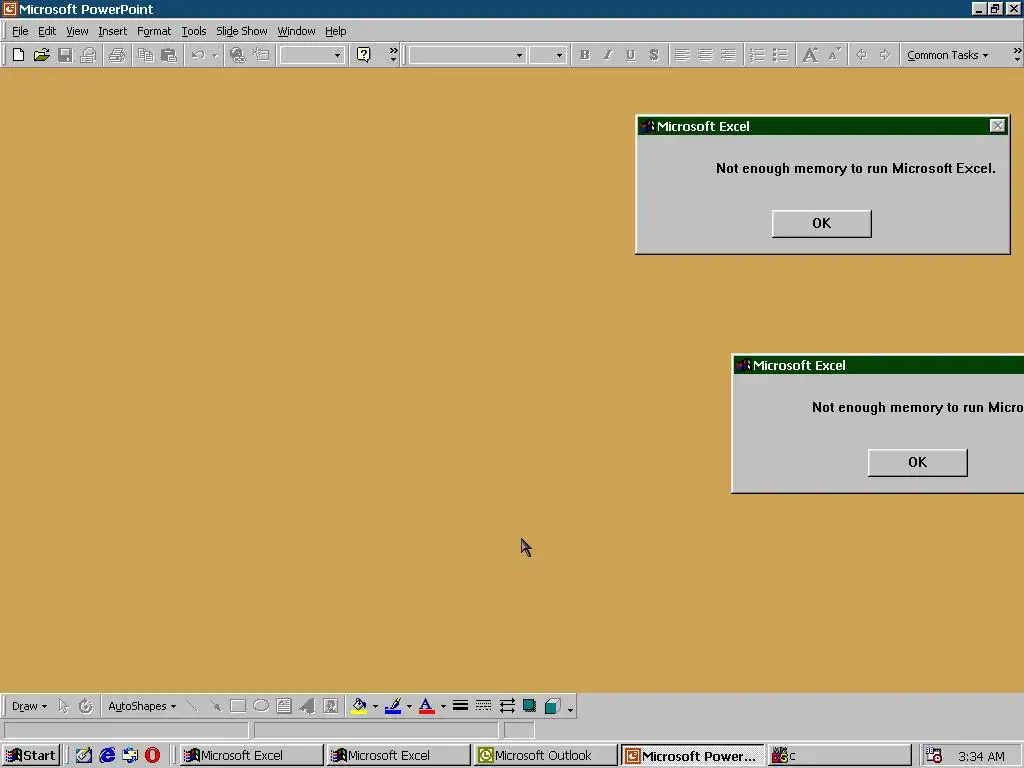
Task: Toggle Align Left
Action: point(682,55)
